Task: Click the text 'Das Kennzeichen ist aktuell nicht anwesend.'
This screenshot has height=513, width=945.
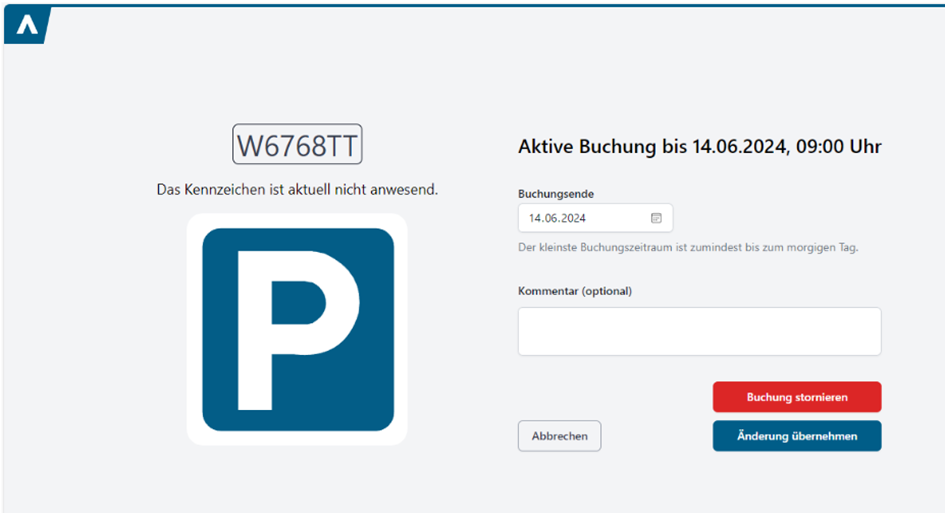Action: (297, 189)
